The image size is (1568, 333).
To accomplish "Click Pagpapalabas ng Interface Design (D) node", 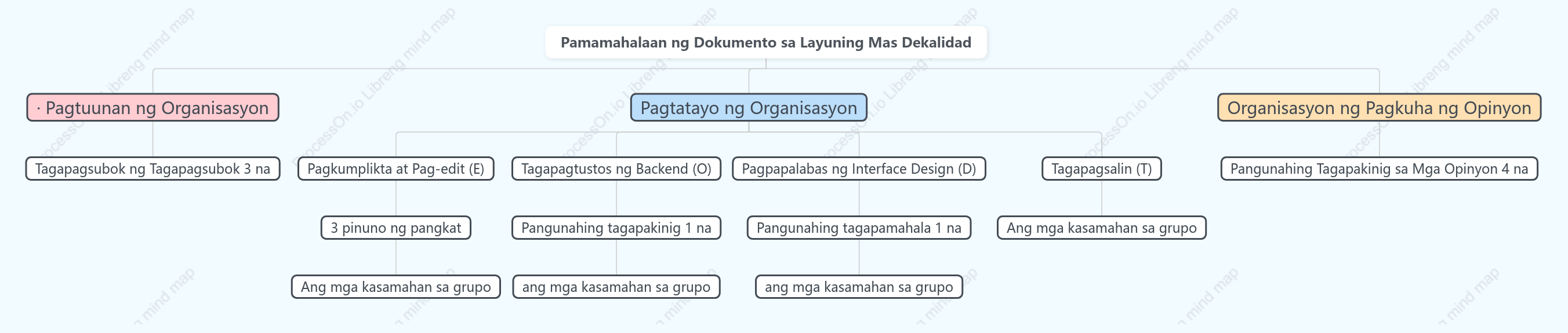I will pos(859,169).
